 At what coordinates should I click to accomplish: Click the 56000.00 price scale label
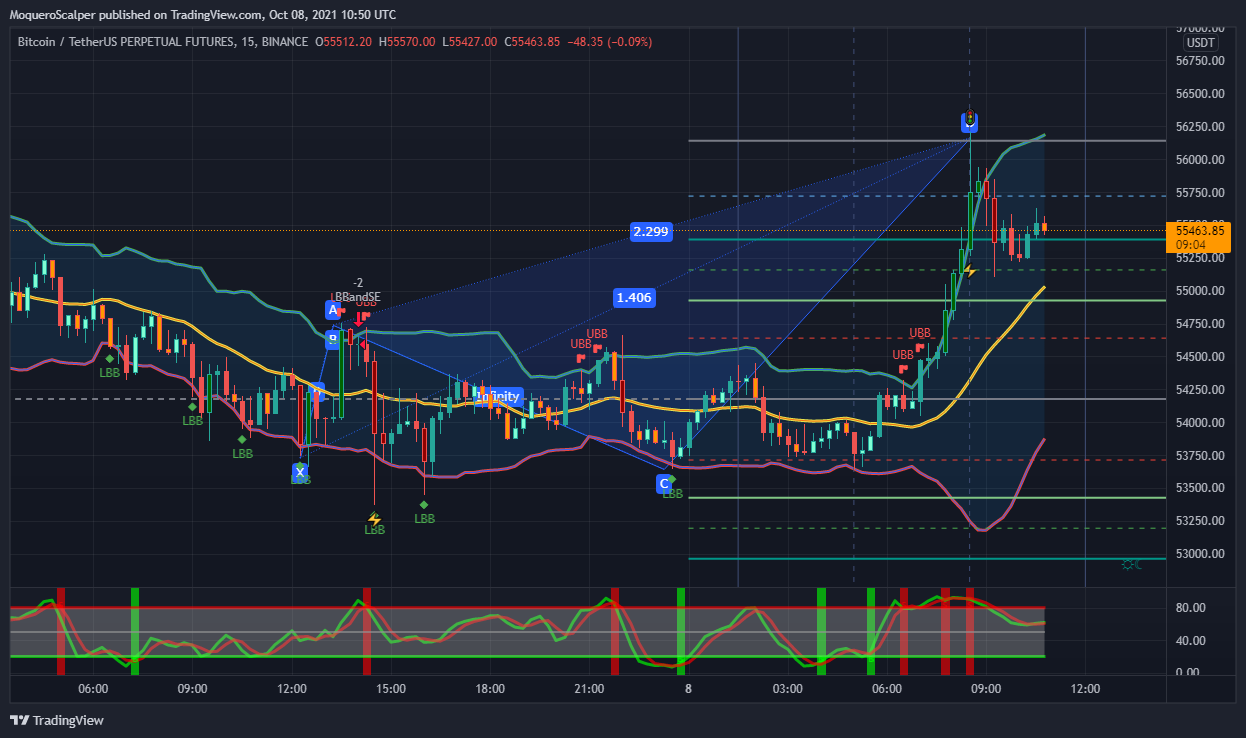(x=1200, y=160)
